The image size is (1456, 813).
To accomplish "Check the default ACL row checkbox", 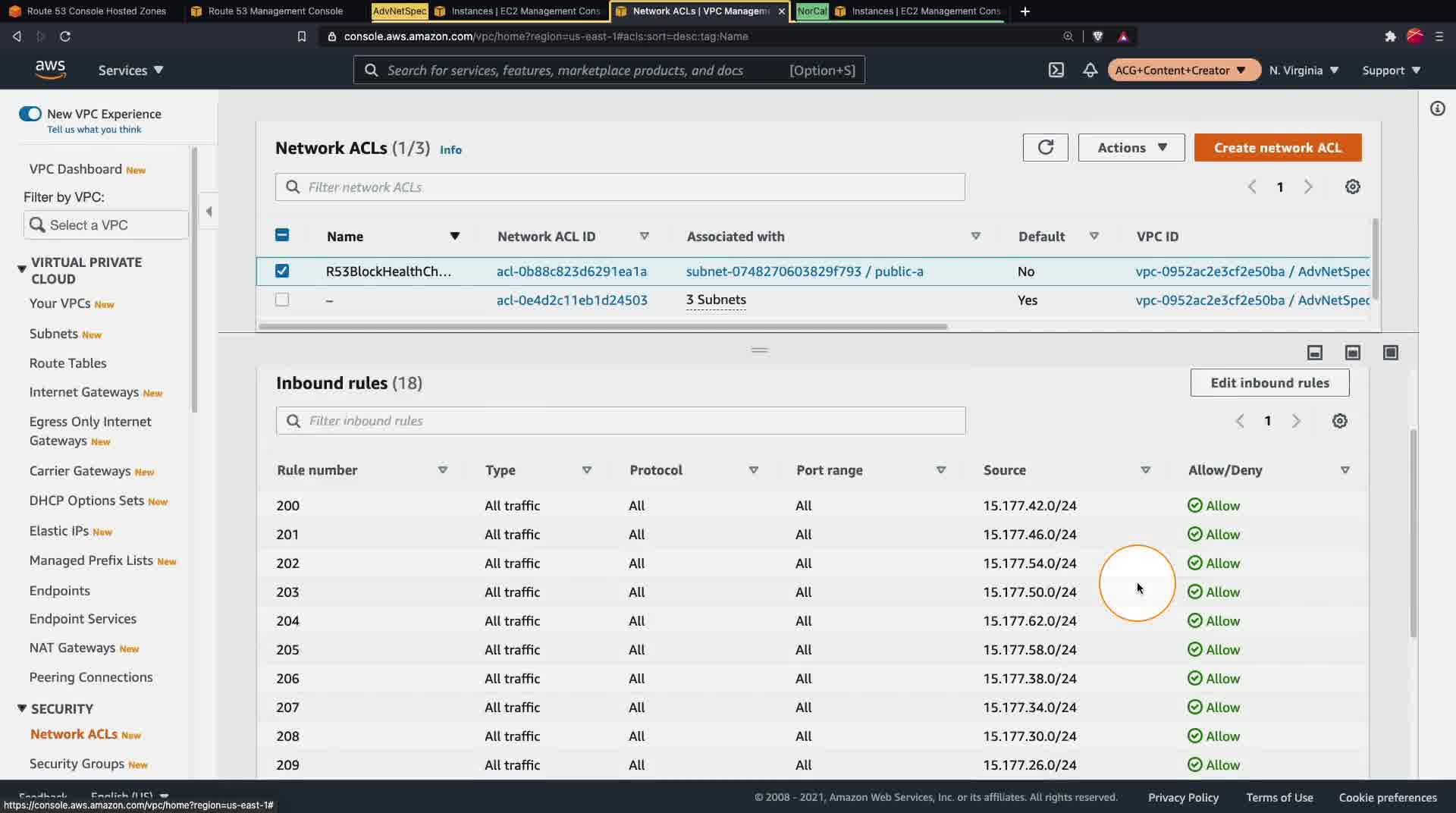I will 282,300.
